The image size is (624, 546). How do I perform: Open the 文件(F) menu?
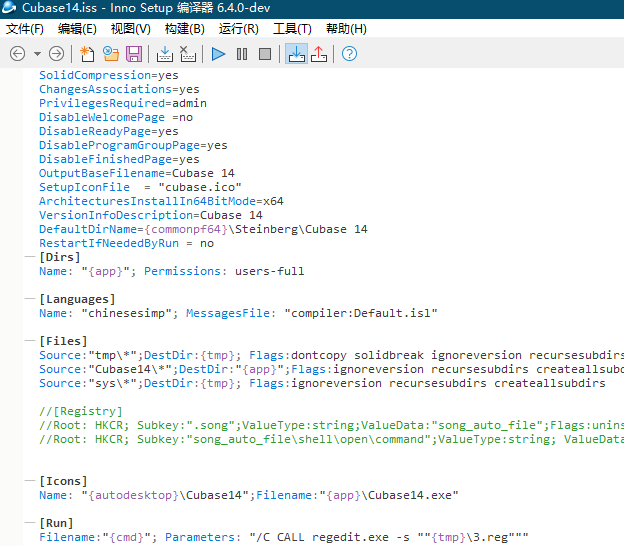[25, 29]
